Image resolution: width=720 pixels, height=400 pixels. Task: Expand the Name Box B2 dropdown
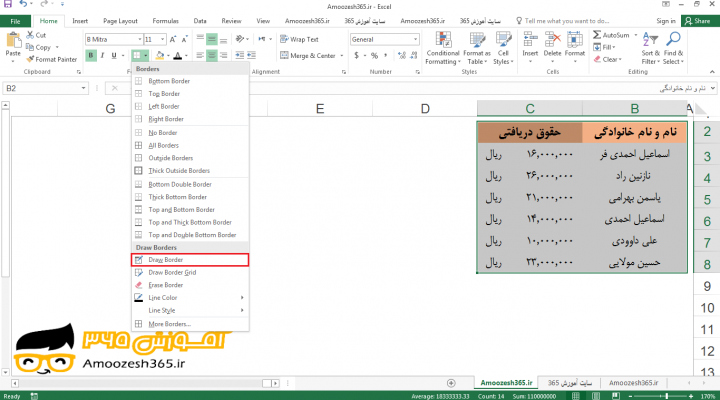[83, 88]
